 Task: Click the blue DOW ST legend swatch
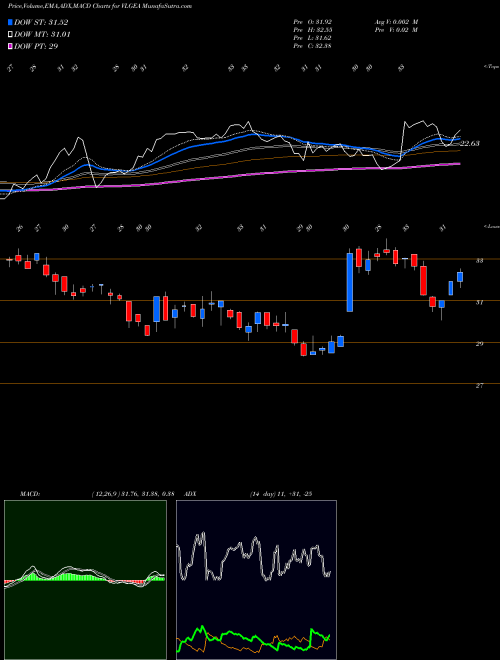[x=10, y=22]
